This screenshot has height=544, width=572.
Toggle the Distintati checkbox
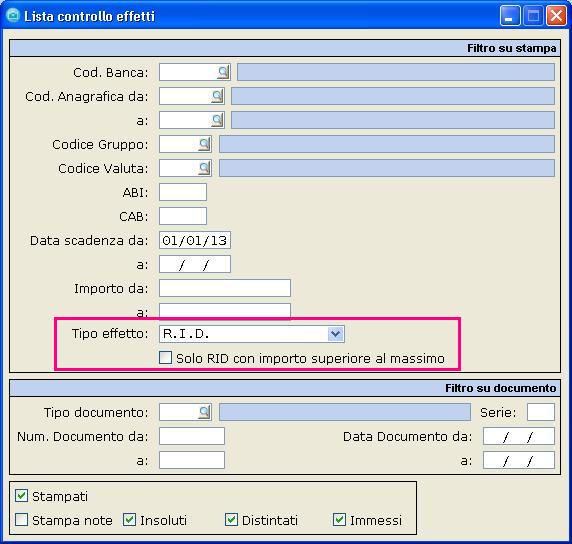(231, 520)
